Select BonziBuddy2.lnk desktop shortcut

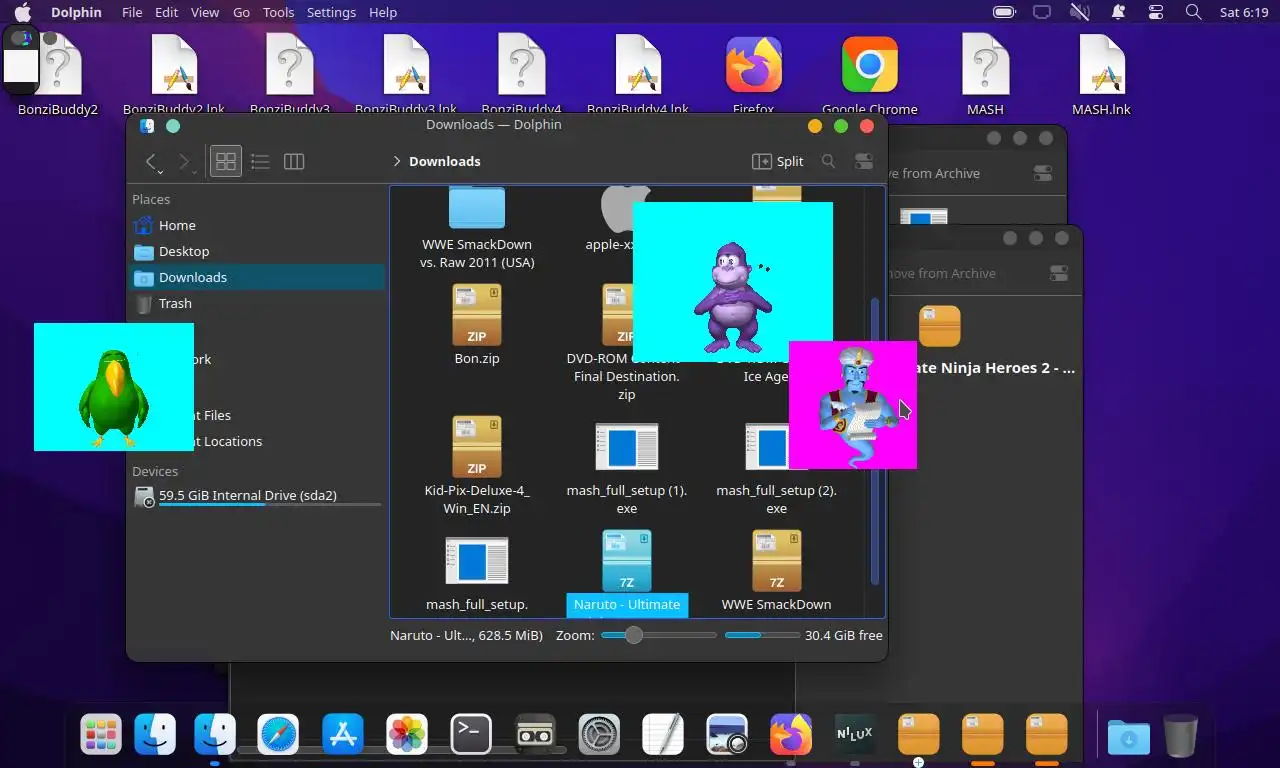(174, 76)
